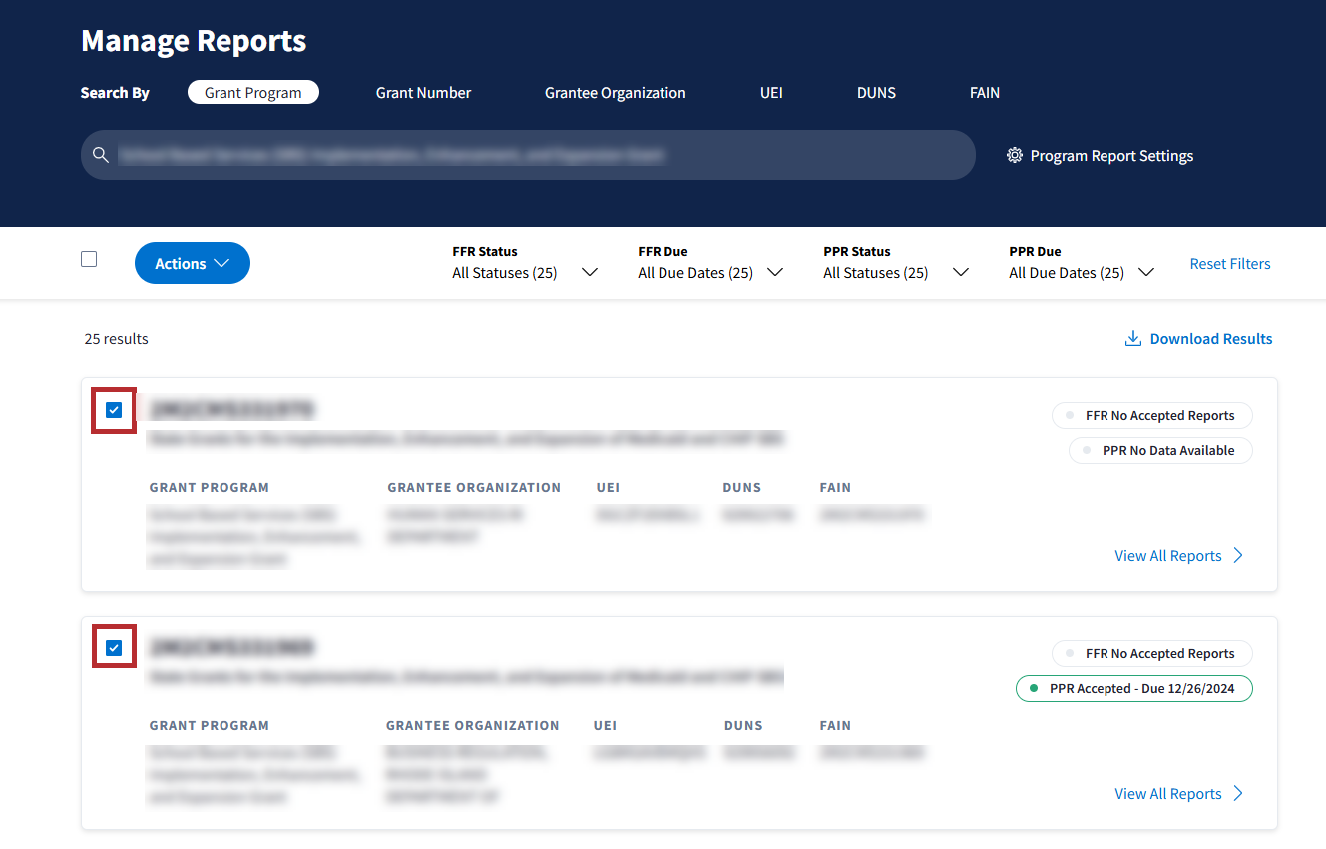Switch search to Grant Number tab
Image resolution: width=1326 pixels, height=849 pixels.
tap(423, 93)
